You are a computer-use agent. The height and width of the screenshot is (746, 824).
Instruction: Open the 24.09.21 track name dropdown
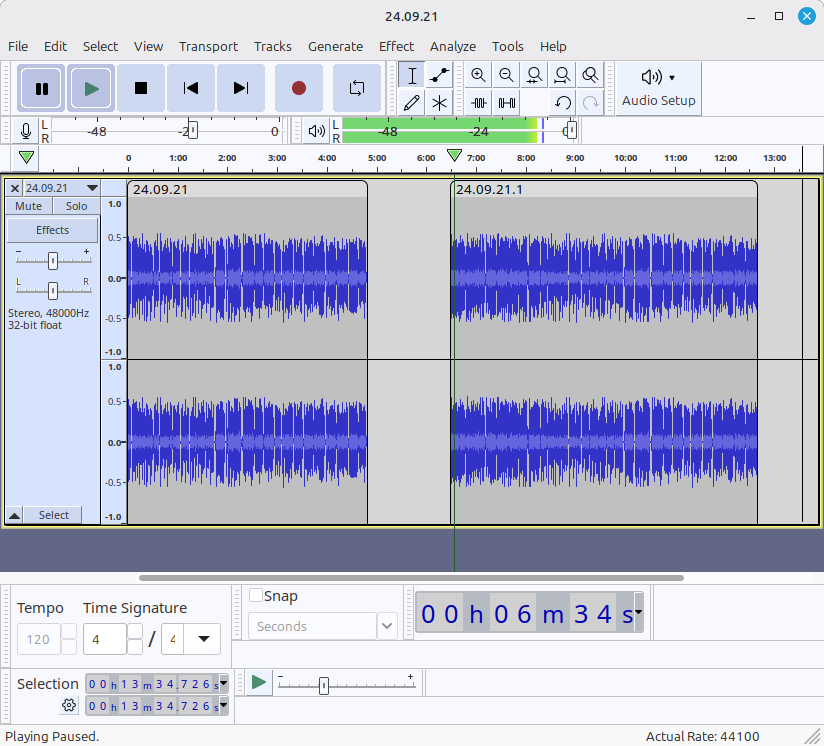[x=92, y=188]
